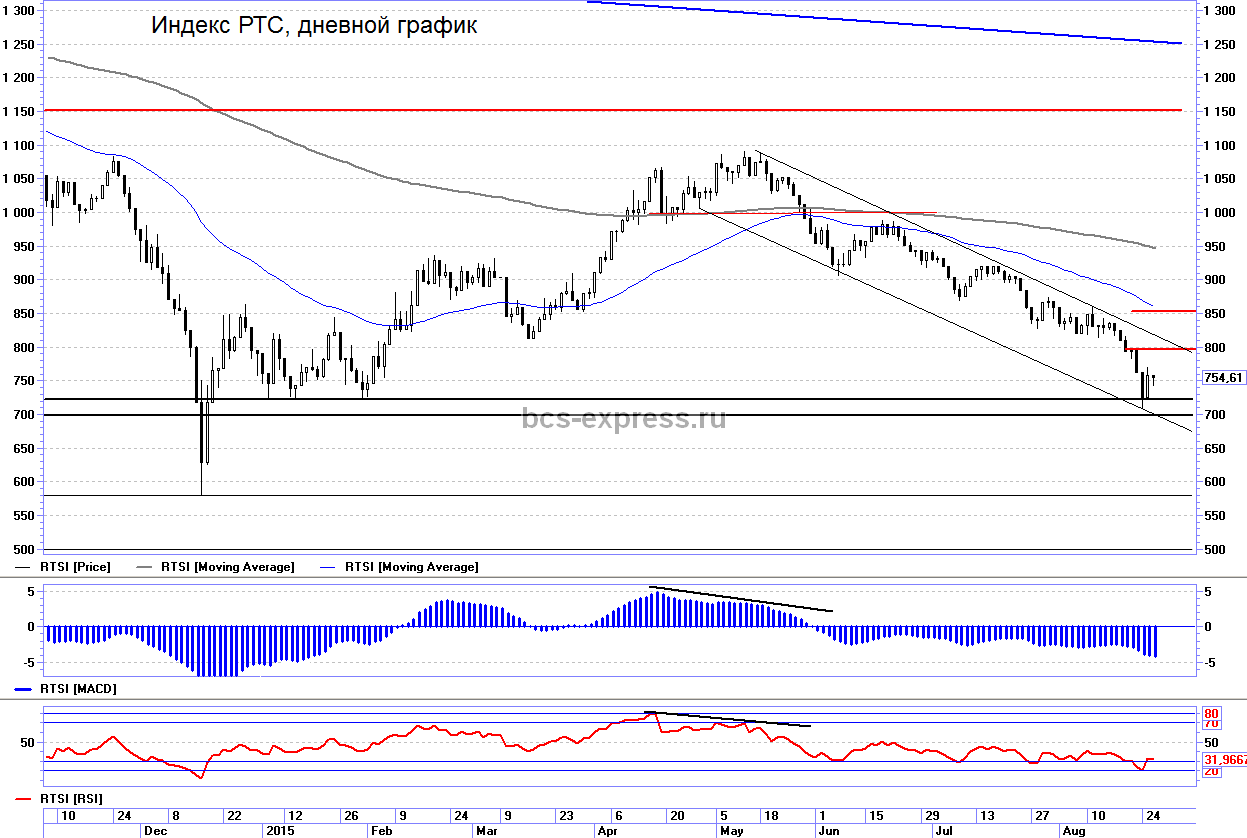This screenshot has width=1247, height=838.
Task: Click the Apr label on time axis
Action: pos(606,830)
